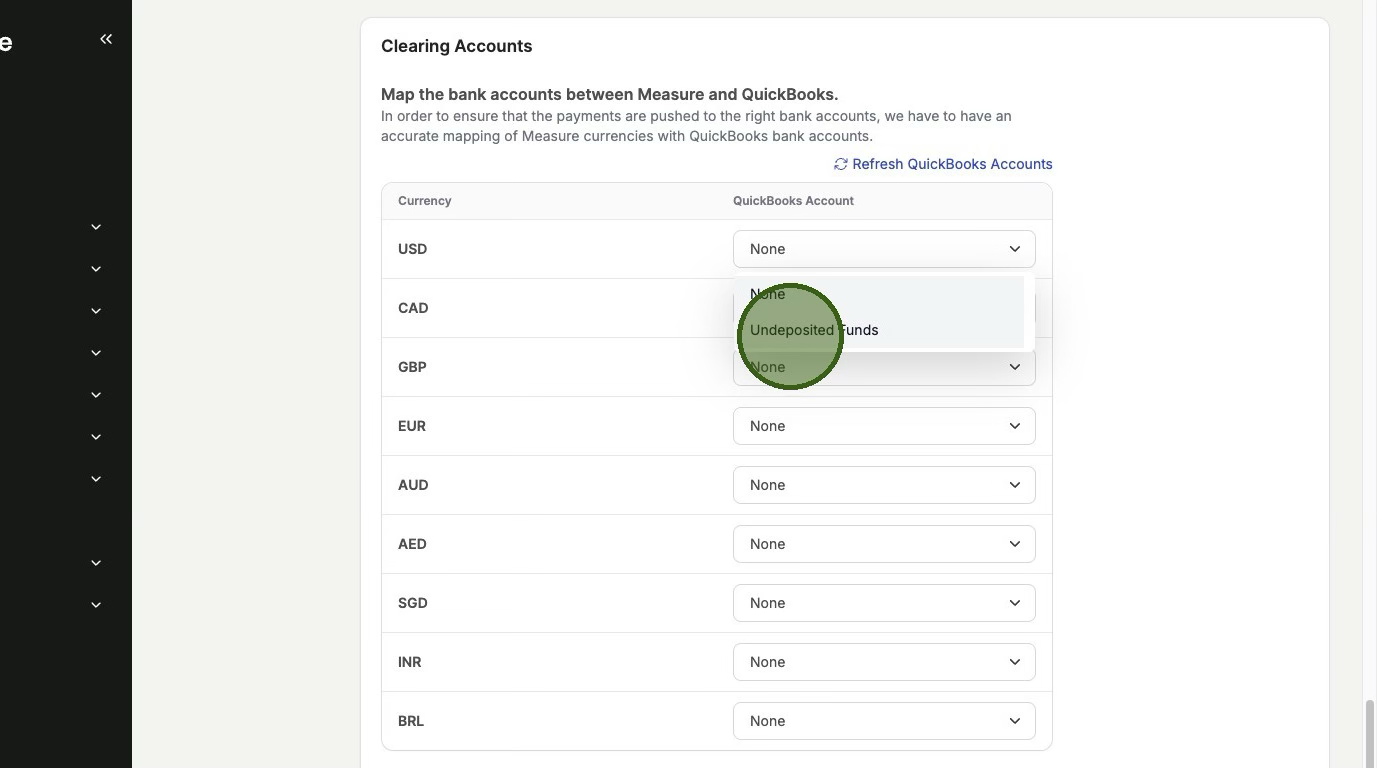Expand the second sidebar chevron from top

click(96, 269)
